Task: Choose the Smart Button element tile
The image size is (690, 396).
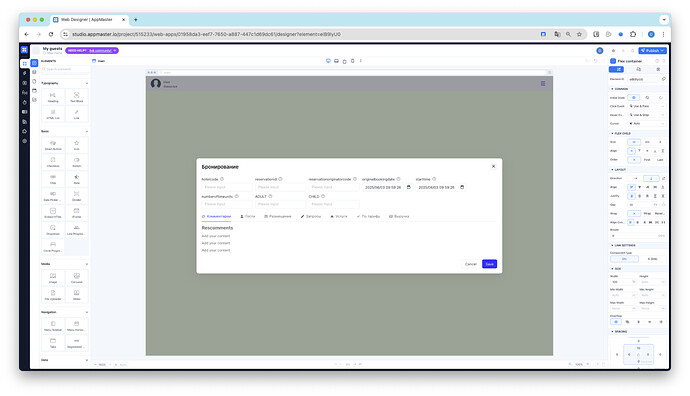Action: pos(53,145)
